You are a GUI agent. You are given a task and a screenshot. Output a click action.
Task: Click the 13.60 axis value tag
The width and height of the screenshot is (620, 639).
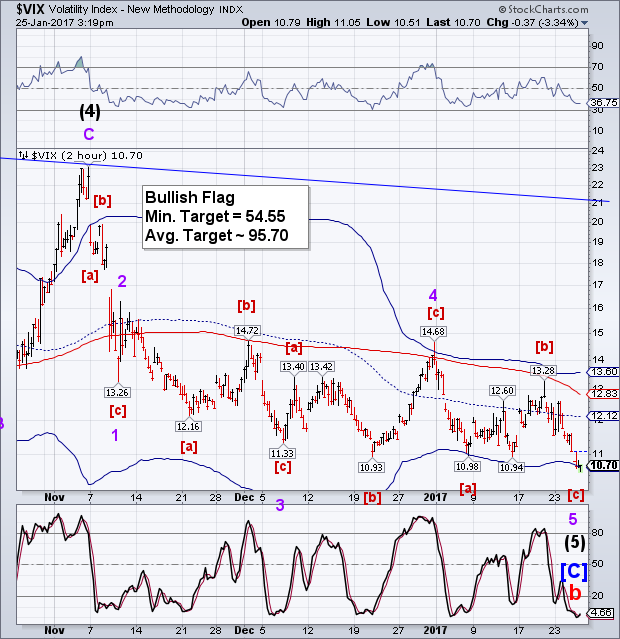(604, 372)
